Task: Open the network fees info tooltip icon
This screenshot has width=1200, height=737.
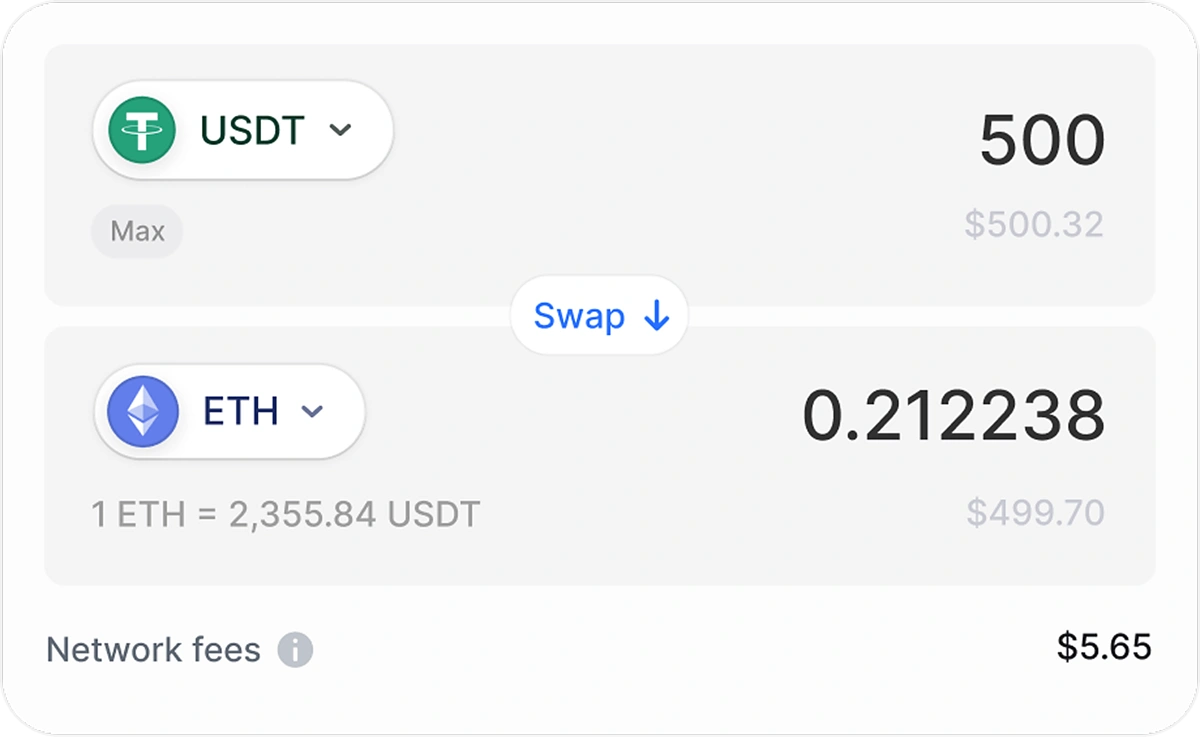Action: pyautogui.click(x=295, y=650)
